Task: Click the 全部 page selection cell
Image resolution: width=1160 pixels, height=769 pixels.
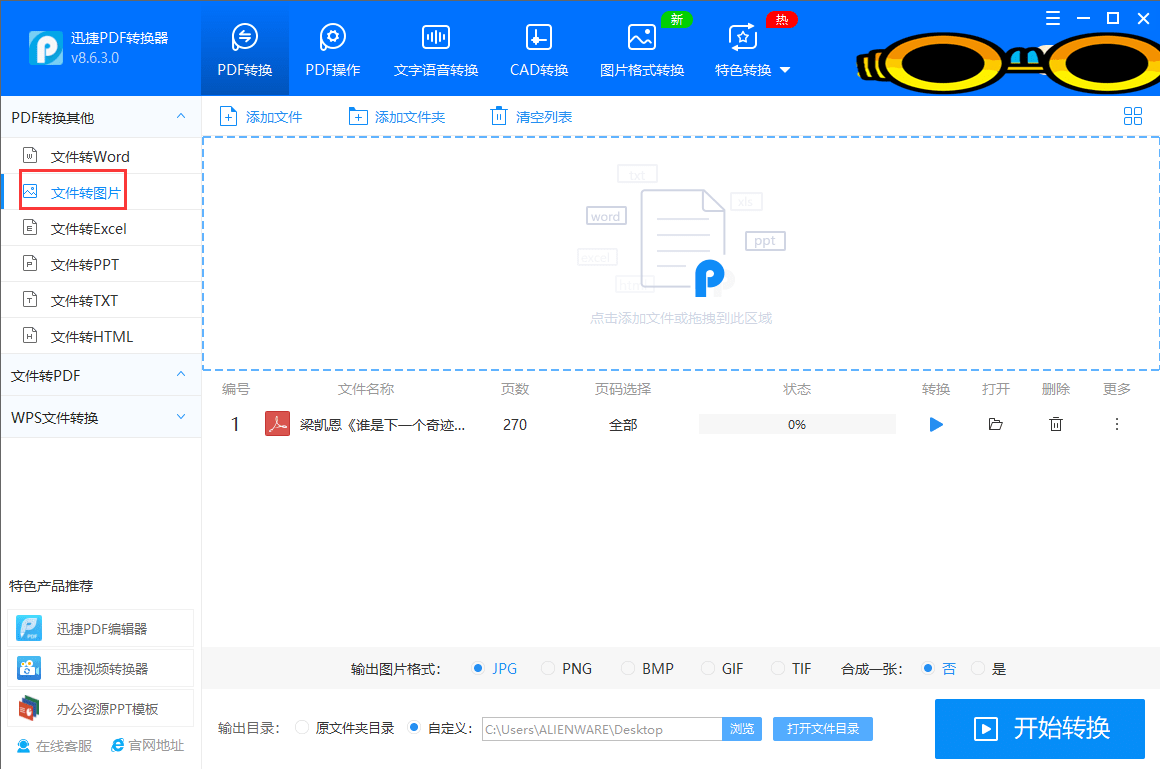Action: point(623,425)
